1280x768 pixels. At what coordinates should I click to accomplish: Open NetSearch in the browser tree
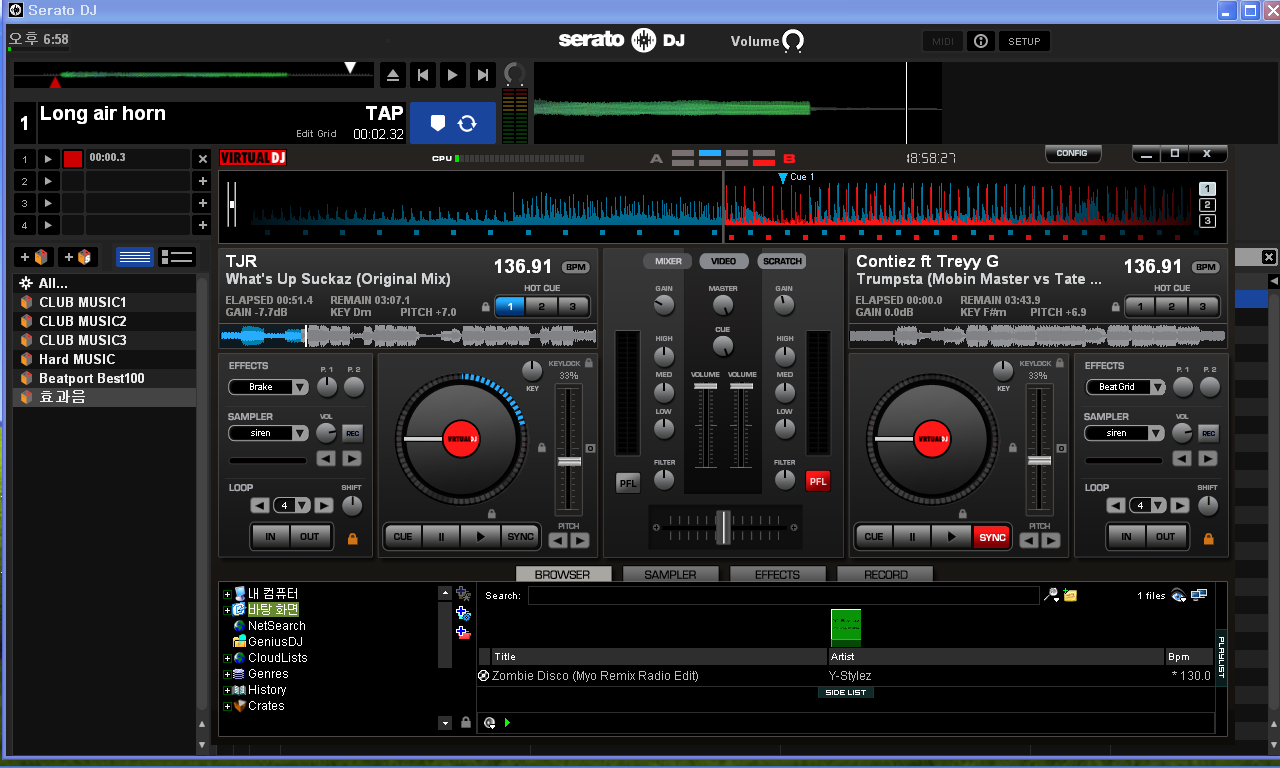click(x=277, y=626)
